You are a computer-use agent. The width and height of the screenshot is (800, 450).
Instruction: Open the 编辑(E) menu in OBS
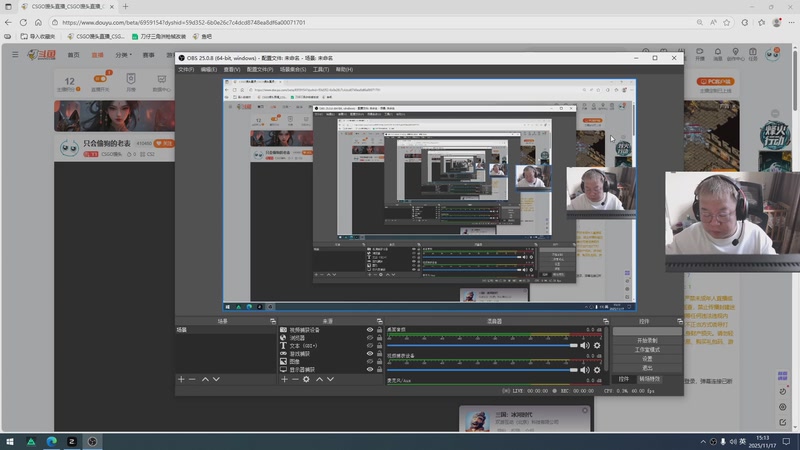[x=209, y=69]
